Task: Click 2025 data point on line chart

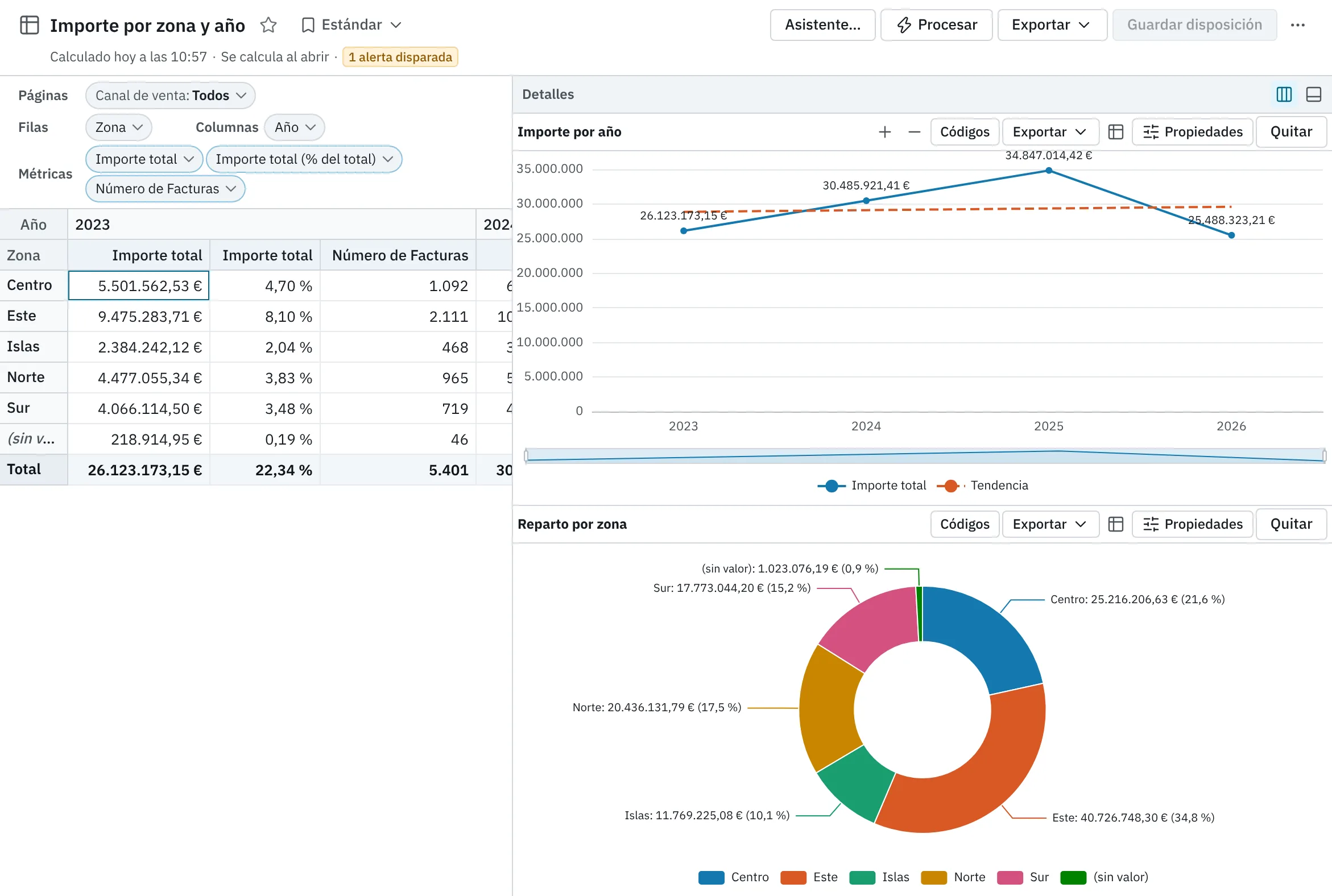Action: [1048, 171]
